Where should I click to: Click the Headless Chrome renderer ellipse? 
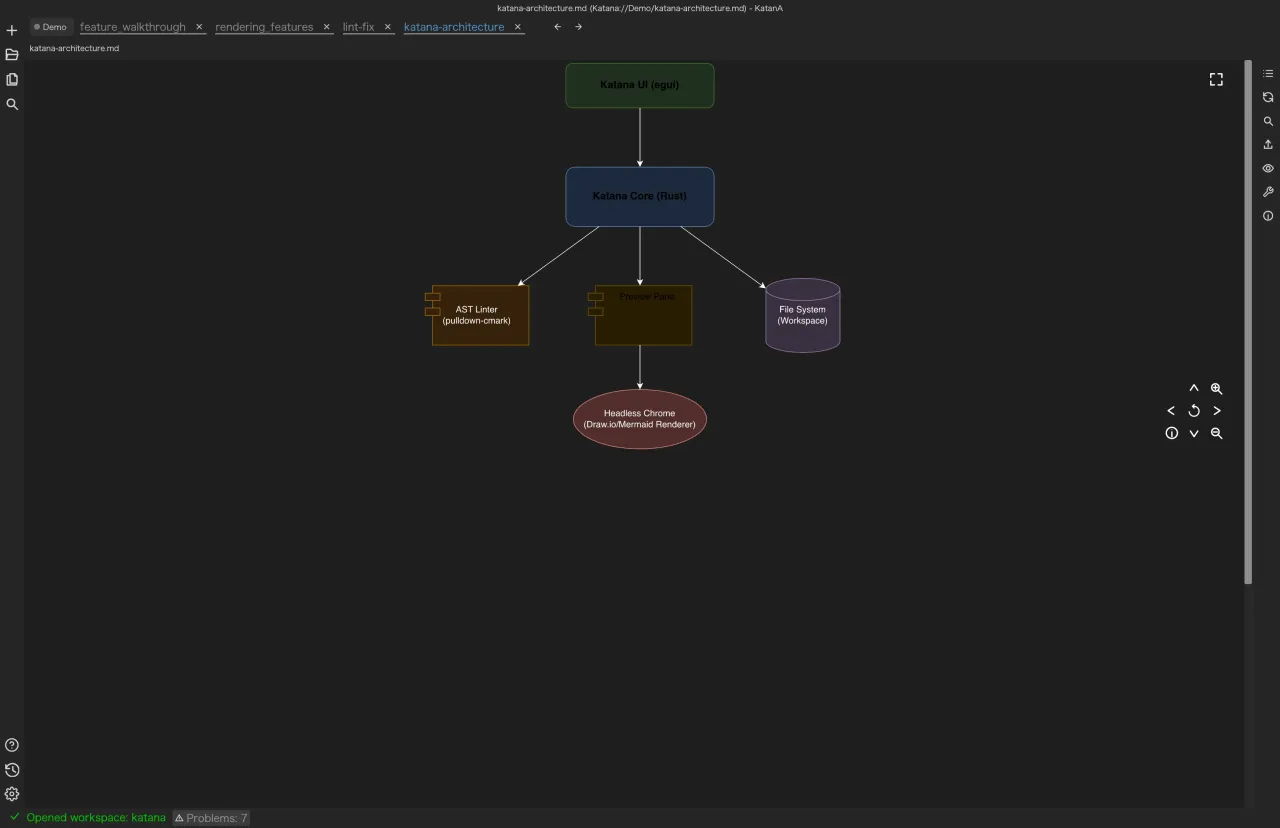pyautogui.click(x=640, y=419)
